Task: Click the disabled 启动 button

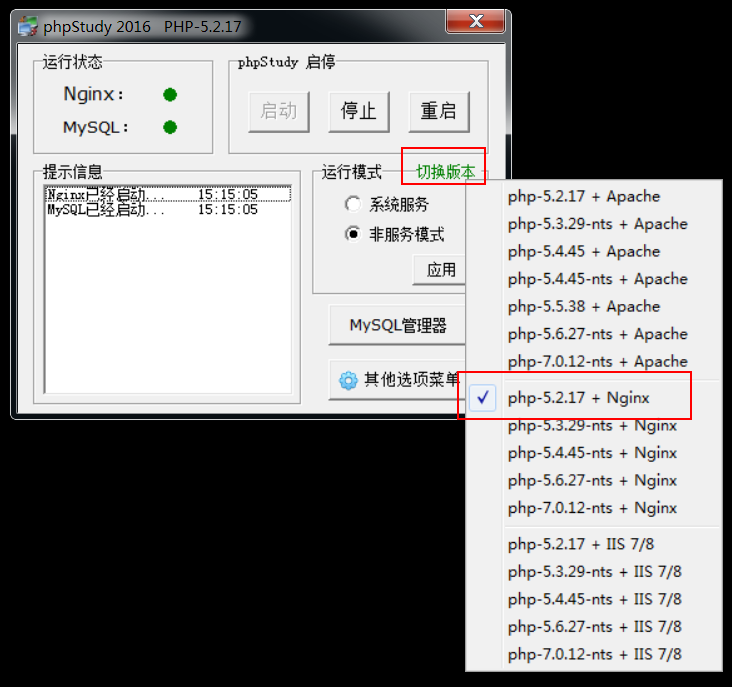Action: [279, 112]
